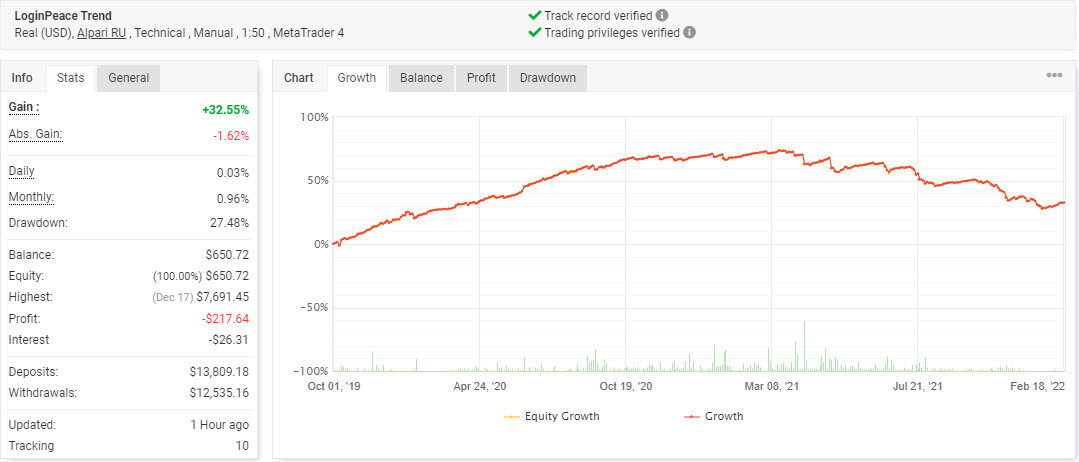Click the Feb 18, '22 axis date
The image size is (1079, 462).
coord(1039,386)
